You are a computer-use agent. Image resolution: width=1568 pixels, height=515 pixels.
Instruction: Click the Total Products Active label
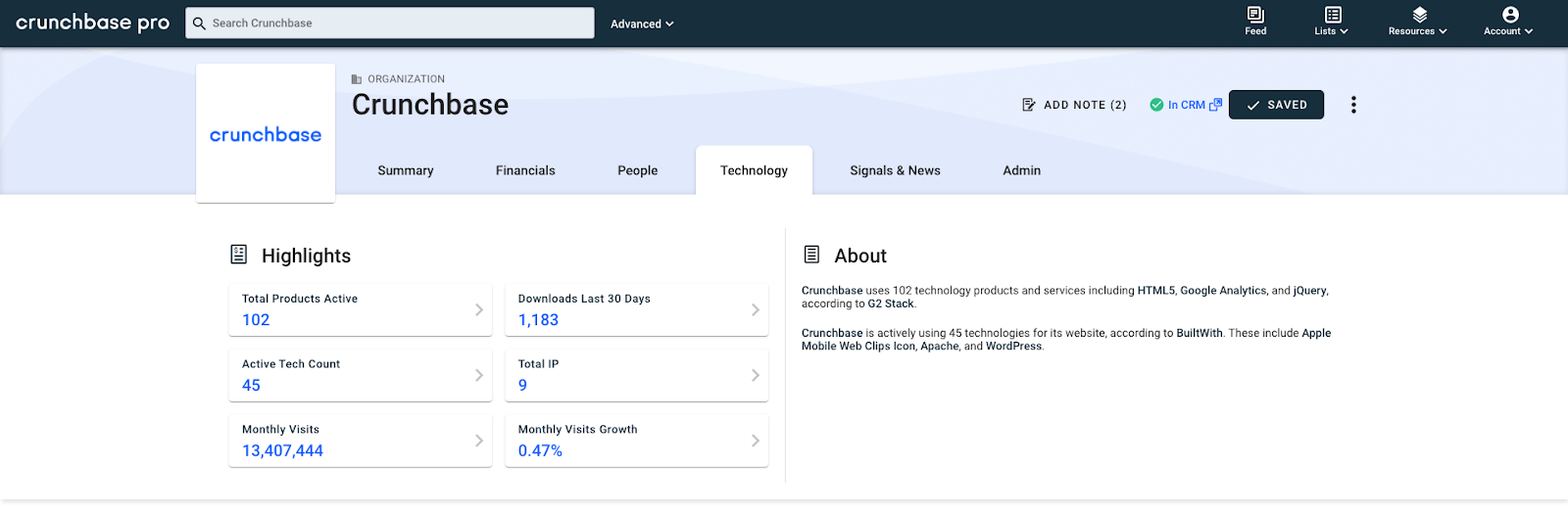pos(300,299)
